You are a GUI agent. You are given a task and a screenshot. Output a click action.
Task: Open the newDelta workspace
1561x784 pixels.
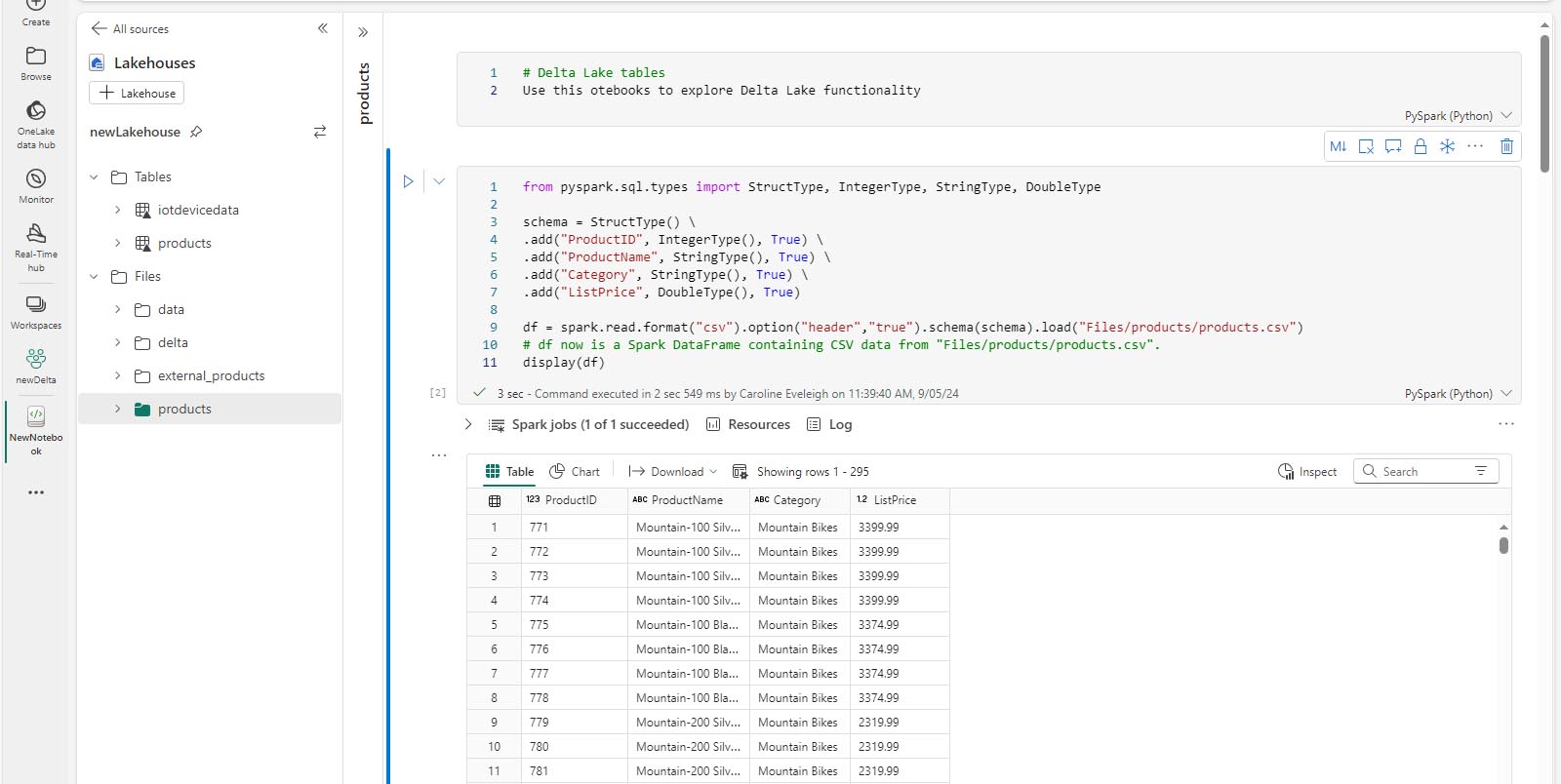pyautogui.click(x=36, y=367)
